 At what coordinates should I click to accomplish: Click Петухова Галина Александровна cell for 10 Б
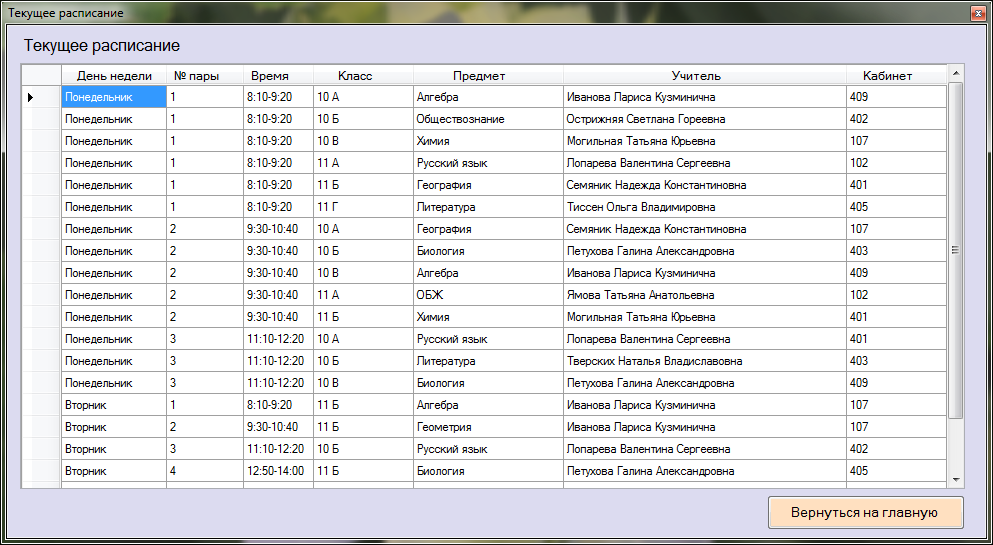click(705, 251)
